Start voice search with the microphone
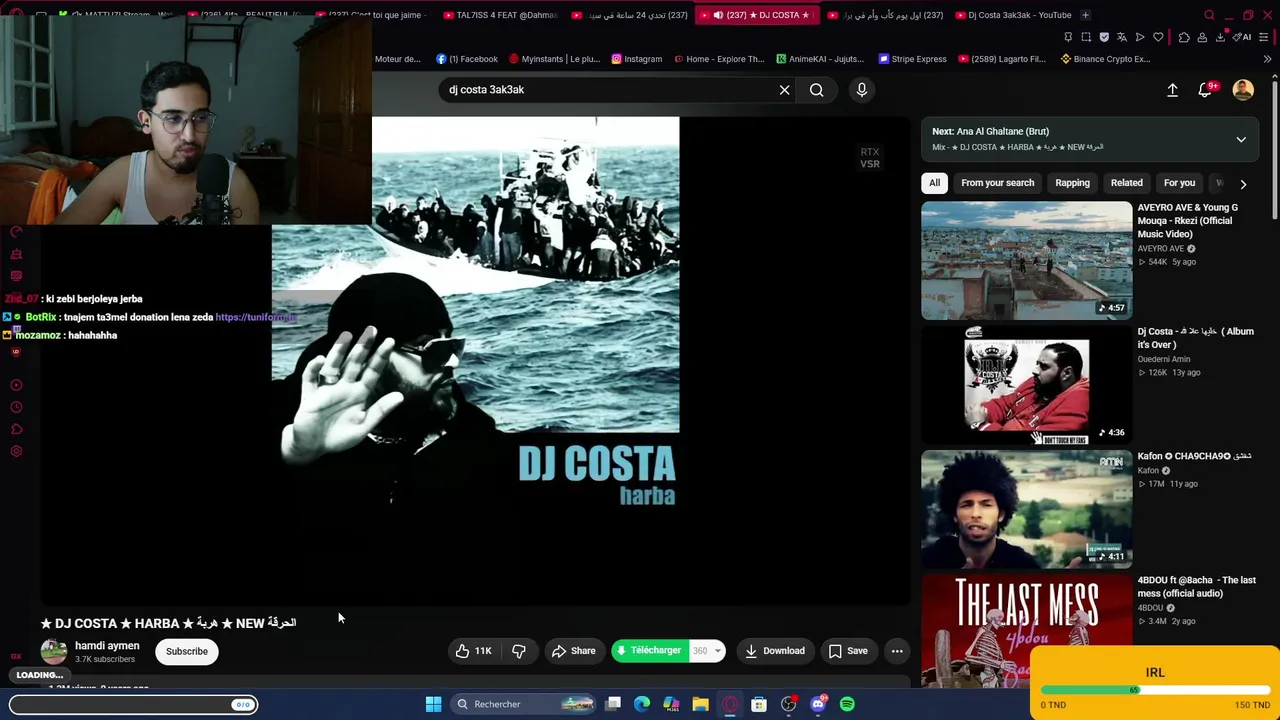1280x720 pixels. click(862, 90)
